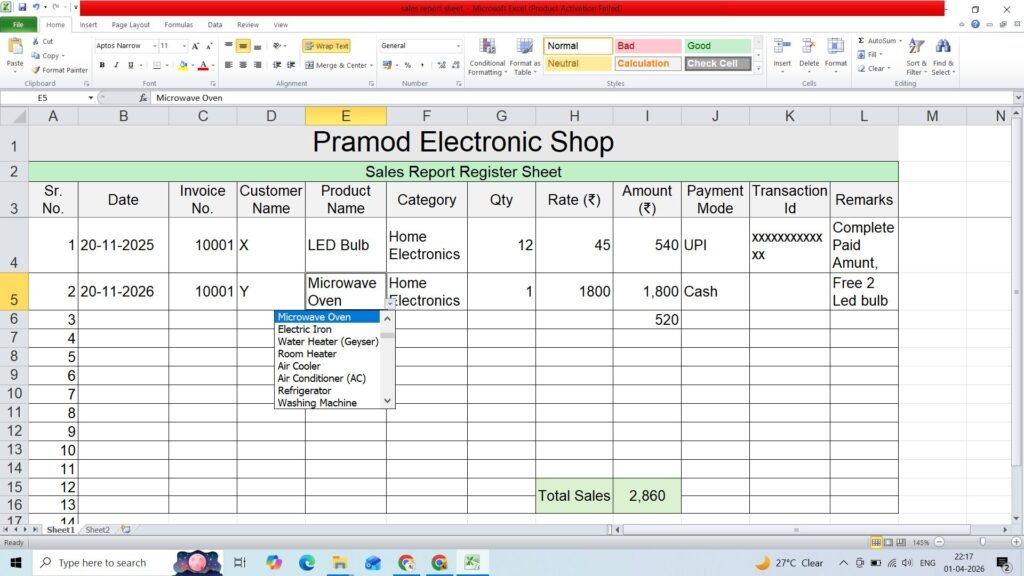
Task: Apply the Bad cell style
Action: click(x=647, y=46)
